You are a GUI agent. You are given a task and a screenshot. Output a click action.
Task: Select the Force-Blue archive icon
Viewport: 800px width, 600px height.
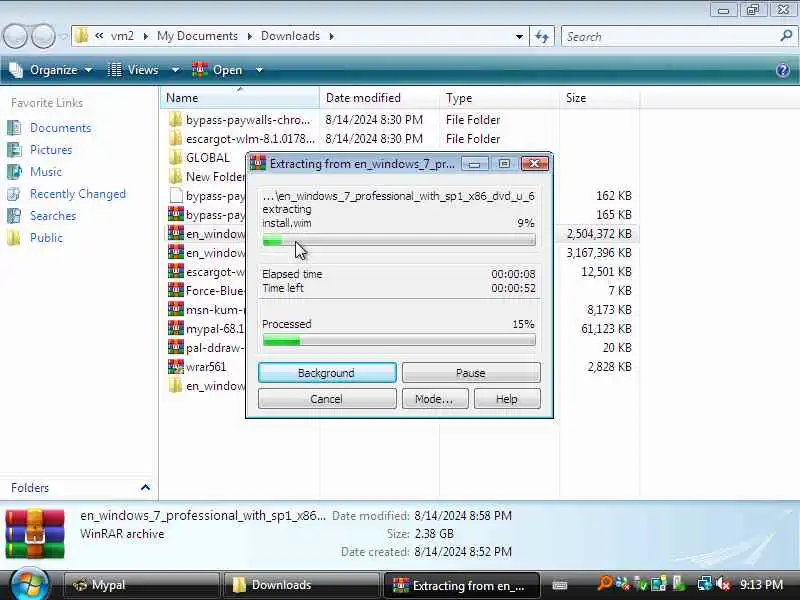pos(176,291)
